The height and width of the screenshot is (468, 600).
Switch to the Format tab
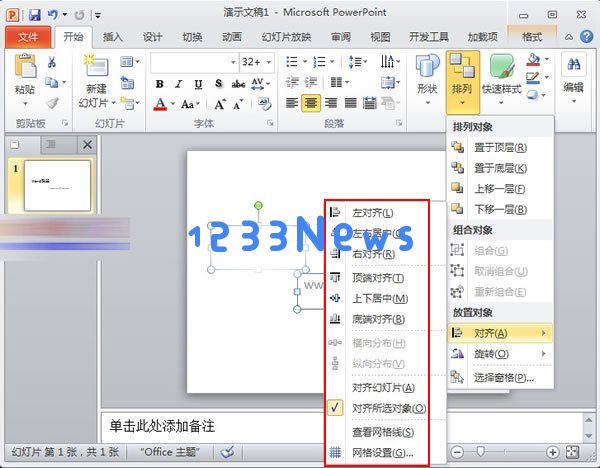532,37
